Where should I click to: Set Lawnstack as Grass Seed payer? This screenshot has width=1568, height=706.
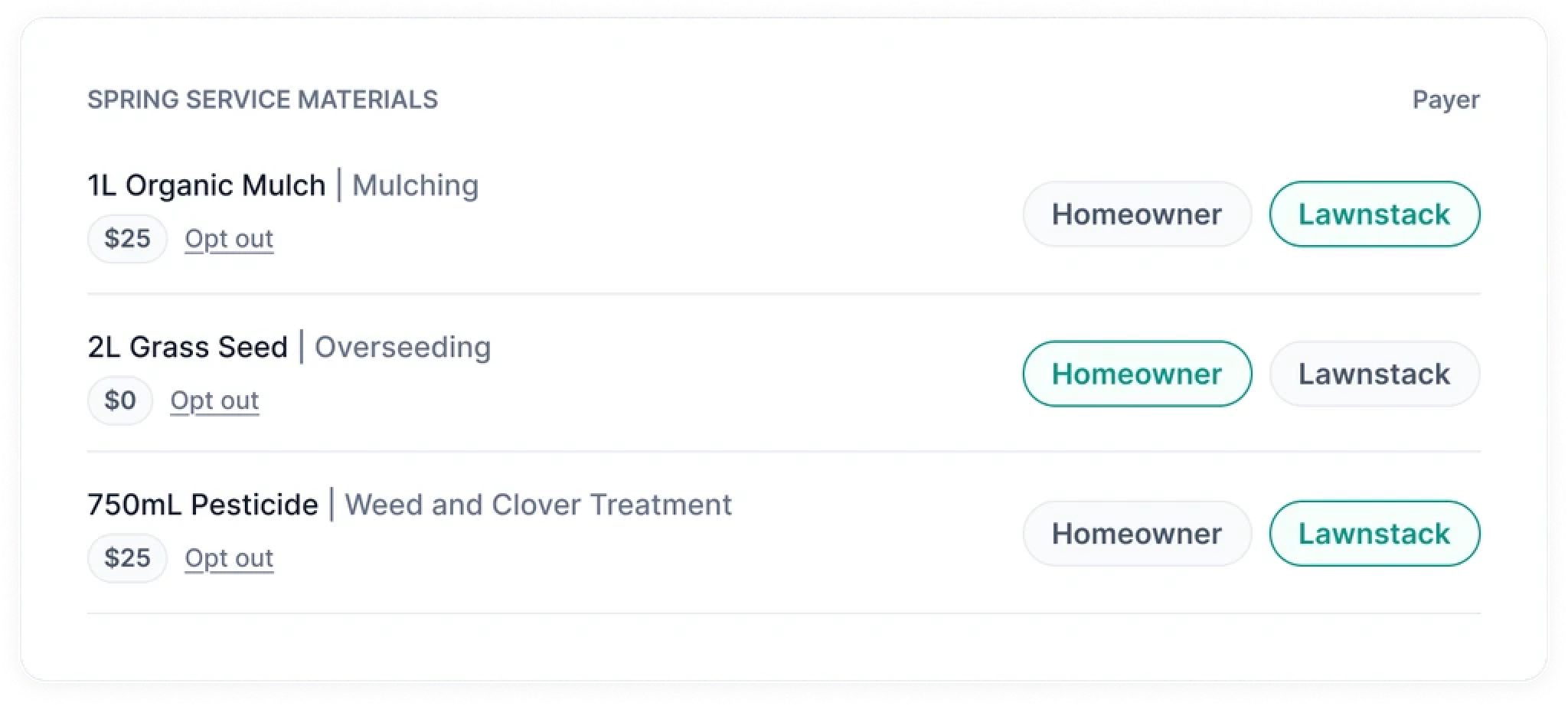(1374, 374)
